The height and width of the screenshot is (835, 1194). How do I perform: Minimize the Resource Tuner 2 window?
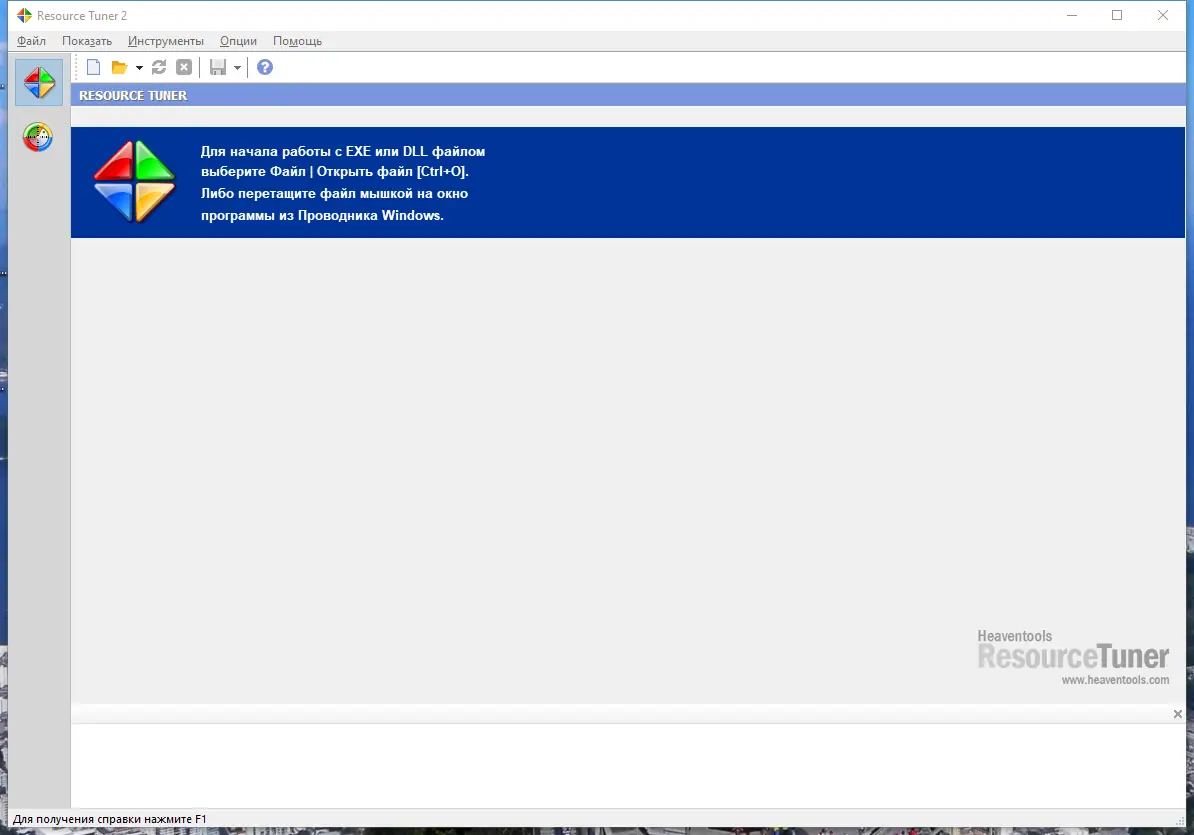(x=1071, y=15)
